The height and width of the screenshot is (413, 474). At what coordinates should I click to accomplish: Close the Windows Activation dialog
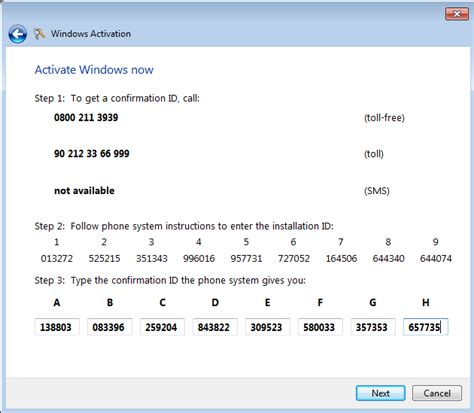click(457, 14)
